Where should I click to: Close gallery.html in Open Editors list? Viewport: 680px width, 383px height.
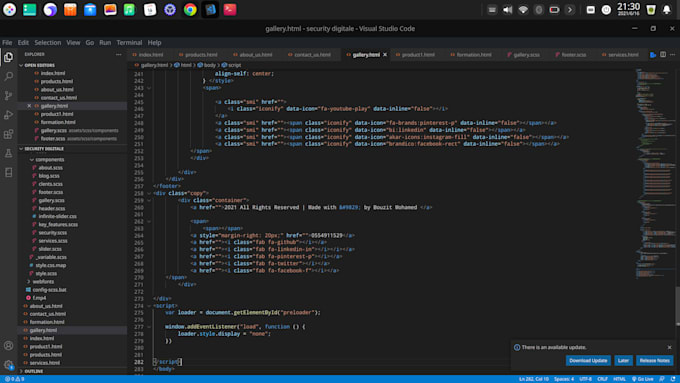(x=29, y=106)
